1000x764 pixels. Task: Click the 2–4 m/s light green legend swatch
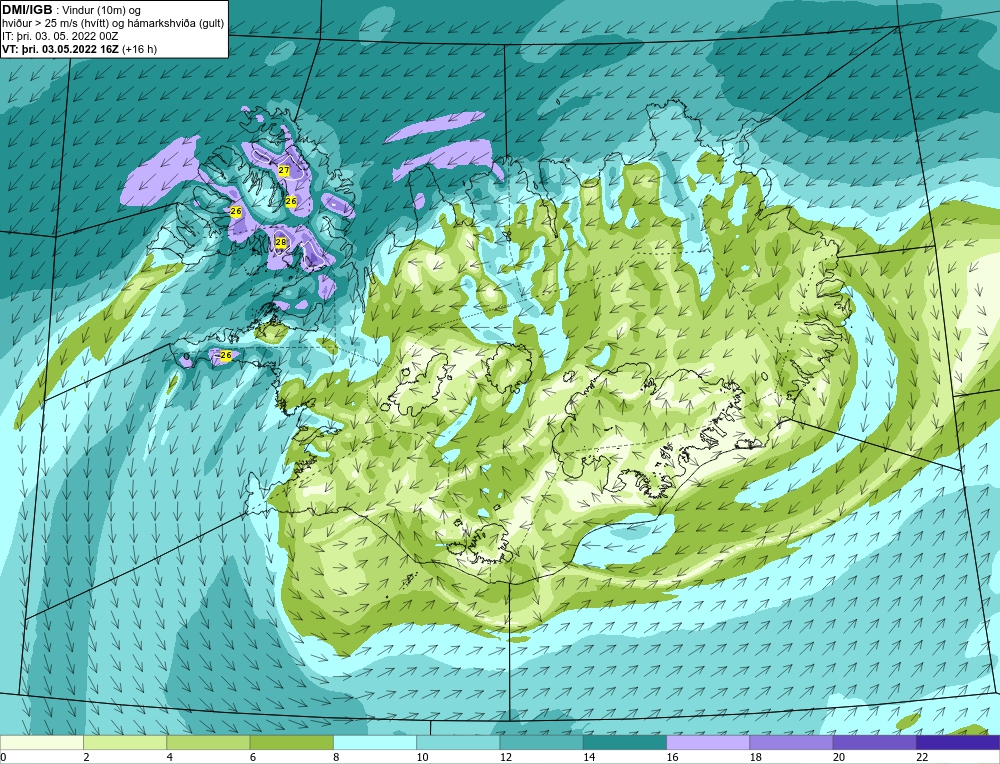coord(125,742)
